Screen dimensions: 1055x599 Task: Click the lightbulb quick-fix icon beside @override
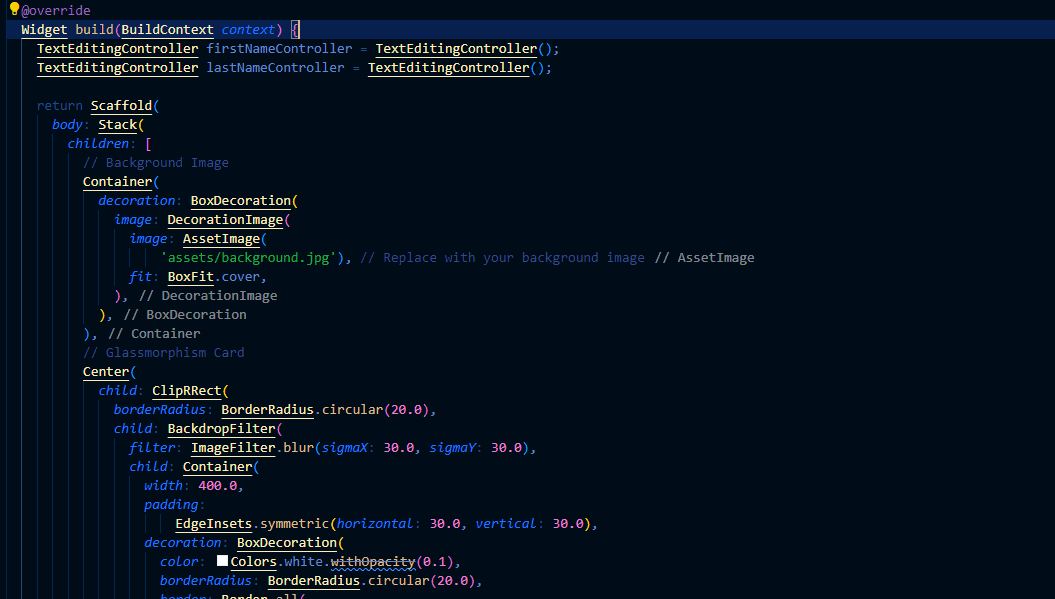14,9
